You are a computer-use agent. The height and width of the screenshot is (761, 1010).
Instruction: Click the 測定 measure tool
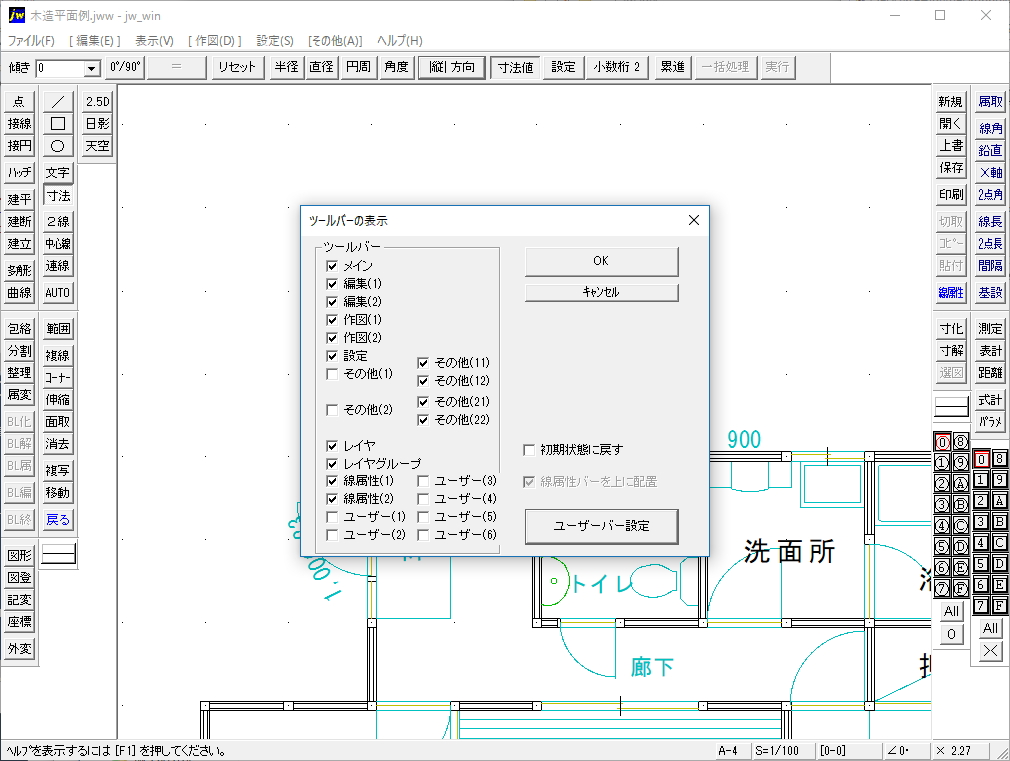pos(990,329)
